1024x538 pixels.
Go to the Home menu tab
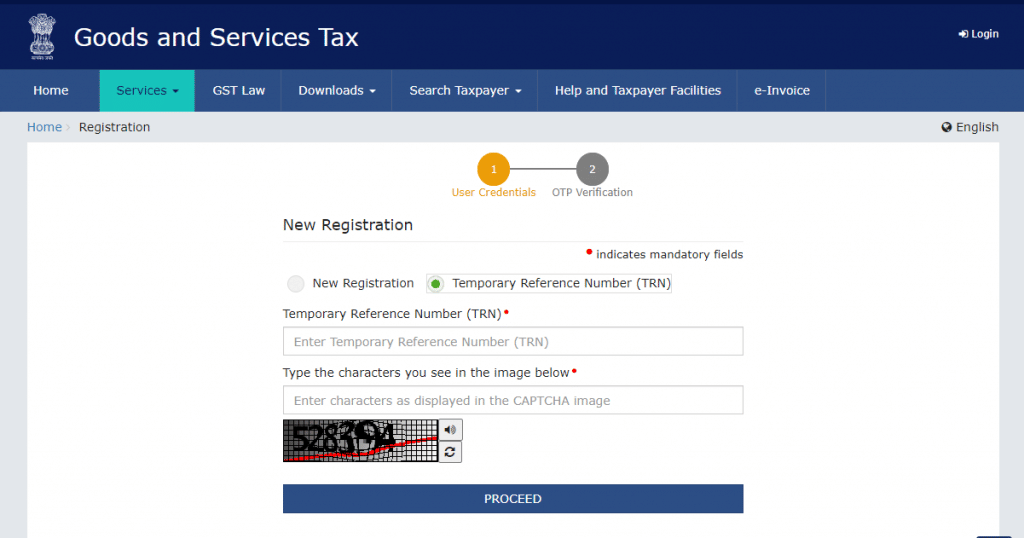point(50,91)
